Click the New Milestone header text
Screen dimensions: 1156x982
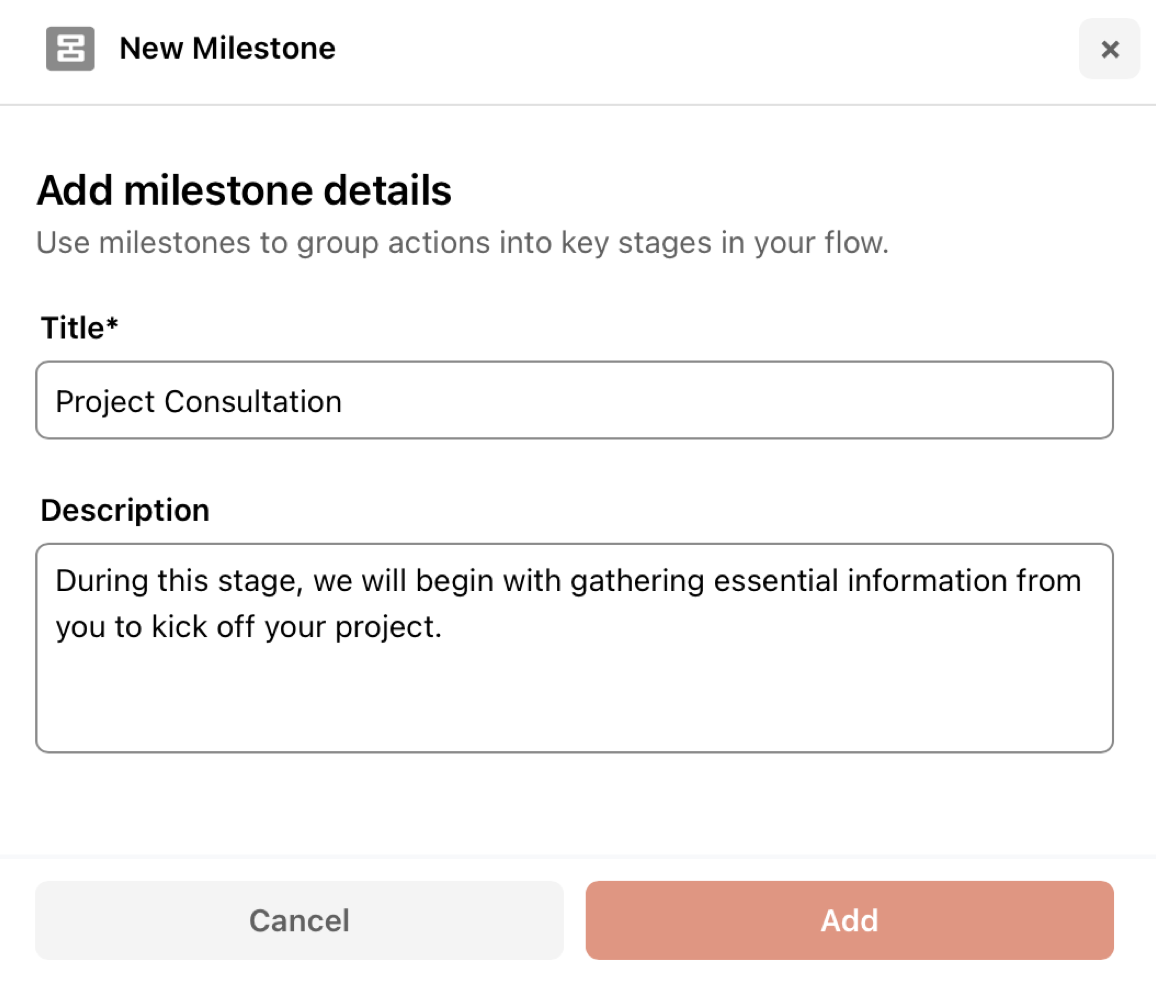227,49
